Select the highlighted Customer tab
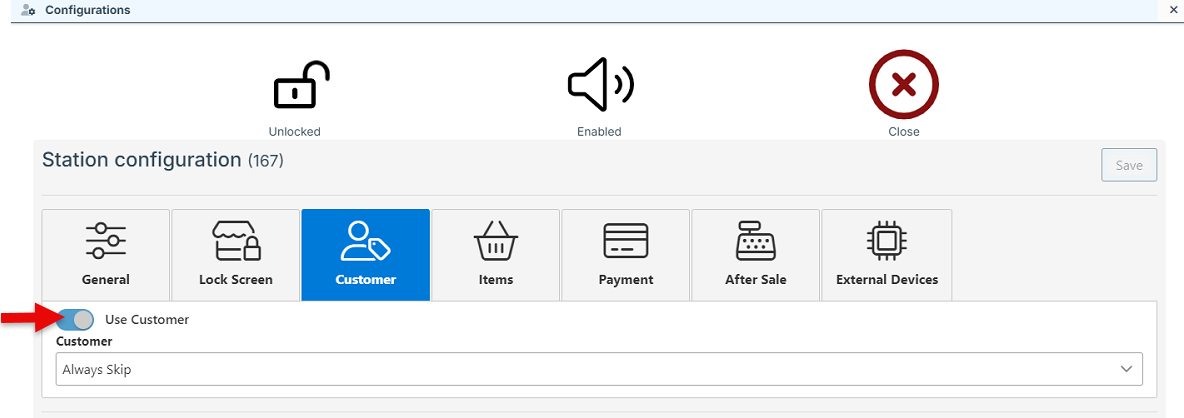Image resolution: width=1184 pixels, height=418 pixels. point(366,255)
